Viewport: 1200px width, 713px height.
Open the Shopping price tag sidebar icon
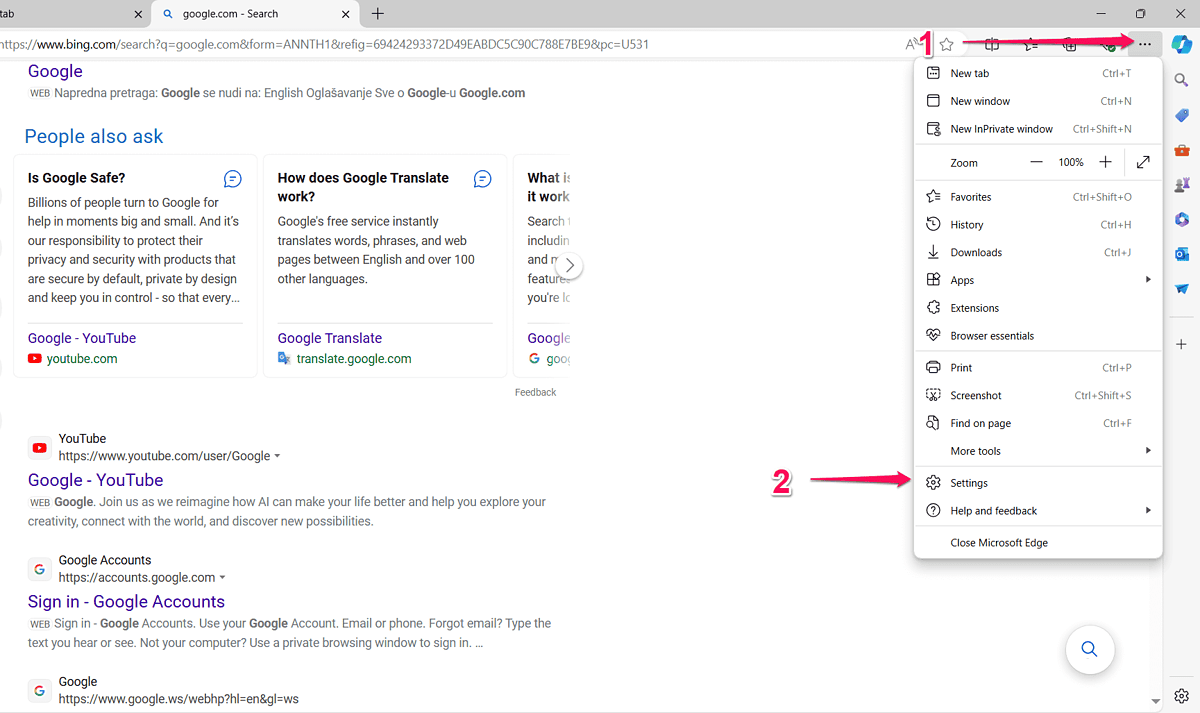1181,116
